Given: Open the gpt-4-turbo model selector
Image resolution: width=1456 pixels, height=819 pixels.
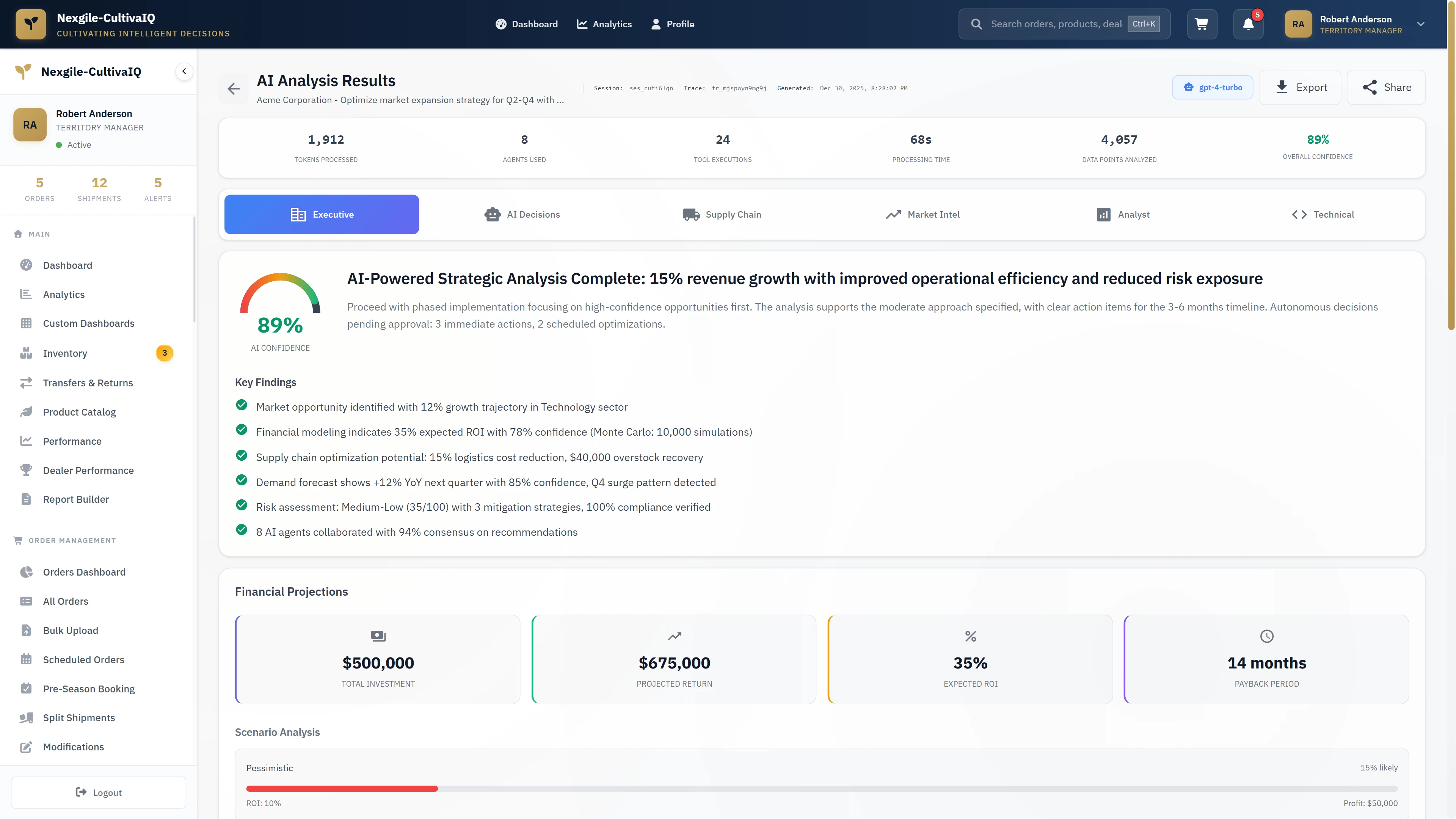Looking at the screenshot, I should (1213, 87).
